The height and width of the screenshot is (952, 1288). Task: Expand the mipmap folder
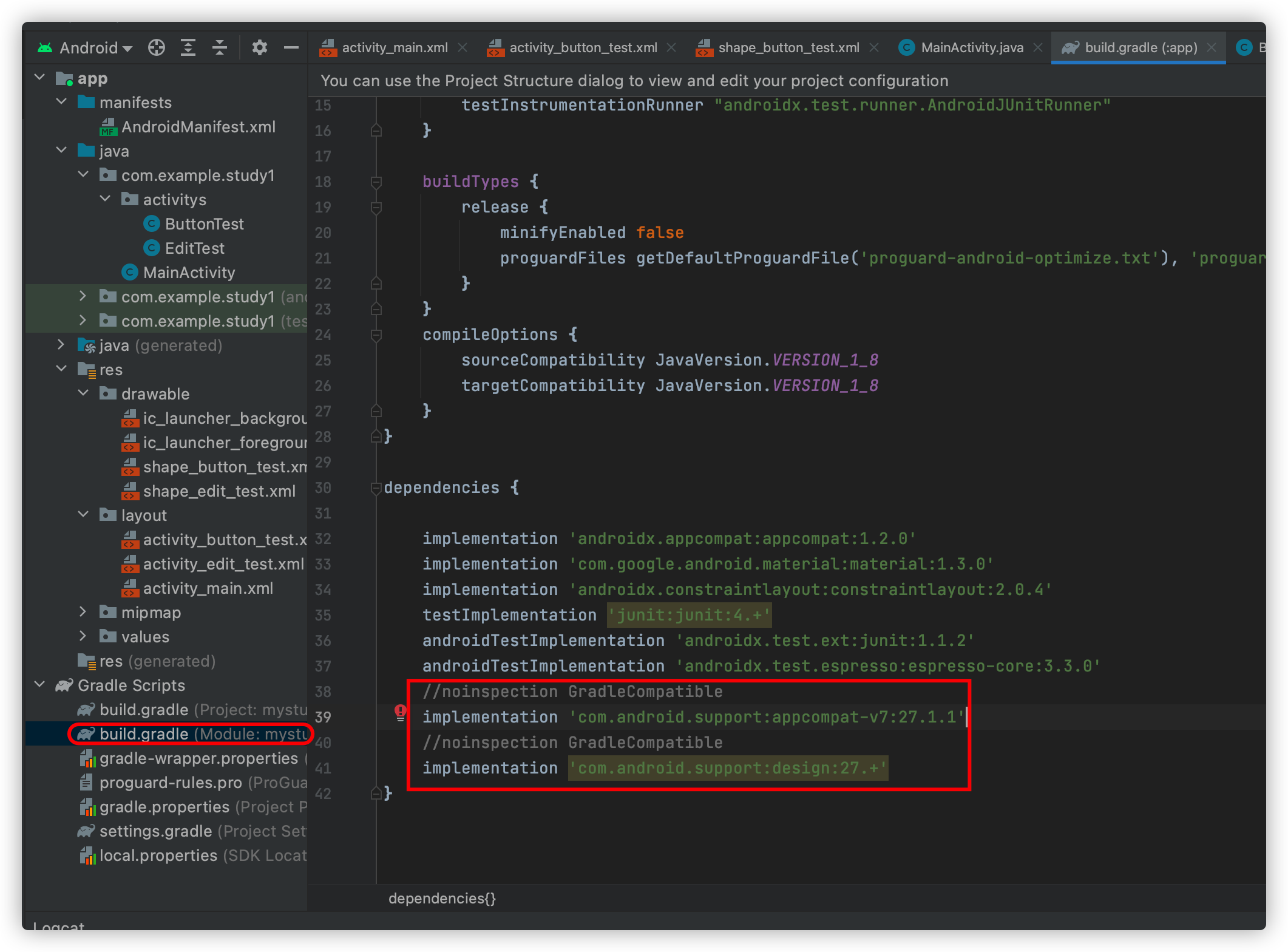coord(84,612)
